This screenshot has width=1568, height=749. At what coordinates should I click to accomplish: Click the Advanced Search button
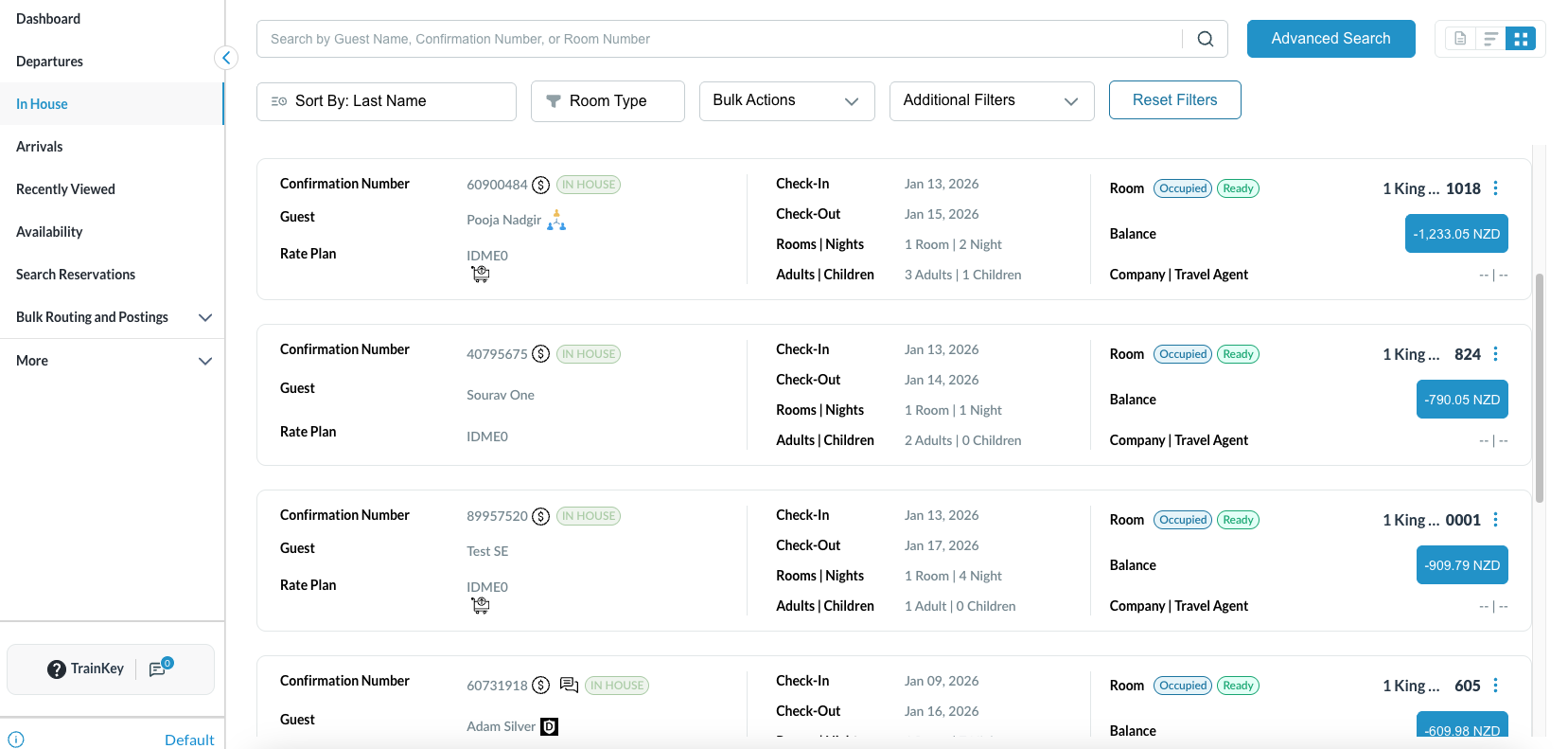coord(1330,39)
